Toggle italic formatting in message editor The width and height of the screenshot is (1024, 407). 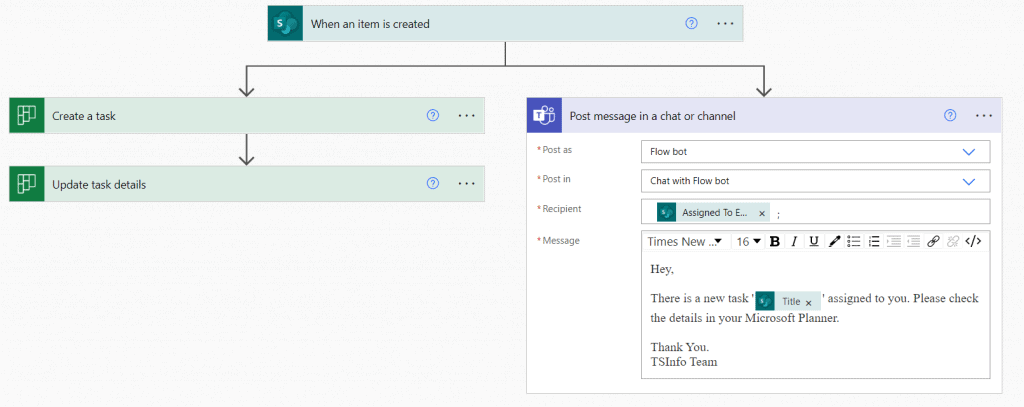[x=794, y=241]
